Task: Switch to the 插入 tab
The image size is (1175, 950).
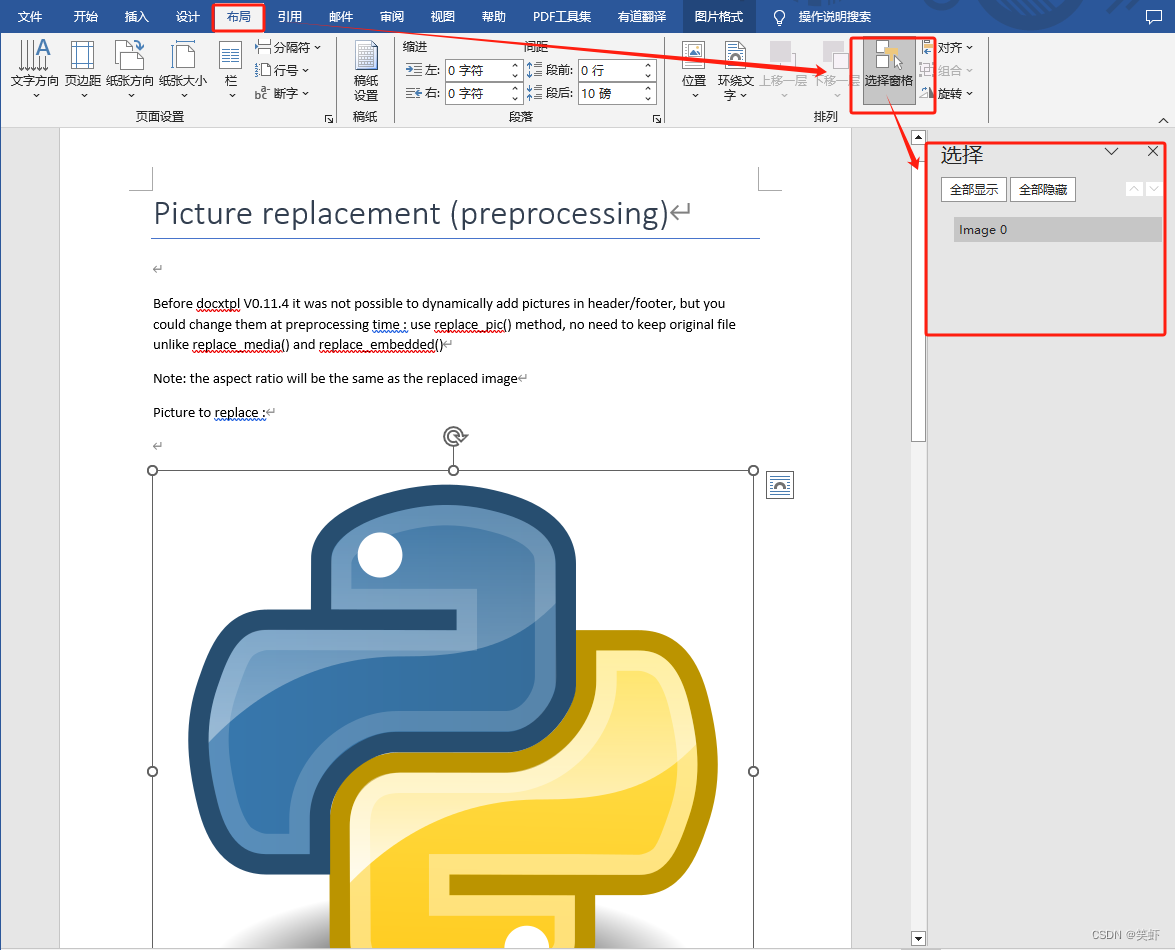Action: (136, 16)
